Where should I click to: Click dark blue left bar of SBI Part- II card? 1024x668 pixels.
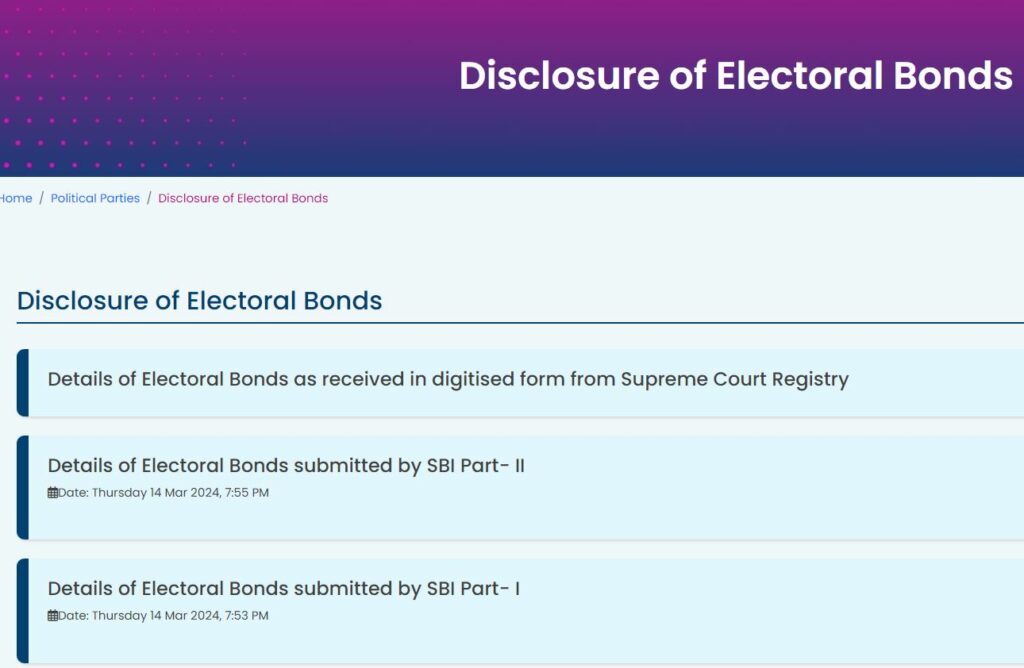pyautogui.click(x=23, y=487)
